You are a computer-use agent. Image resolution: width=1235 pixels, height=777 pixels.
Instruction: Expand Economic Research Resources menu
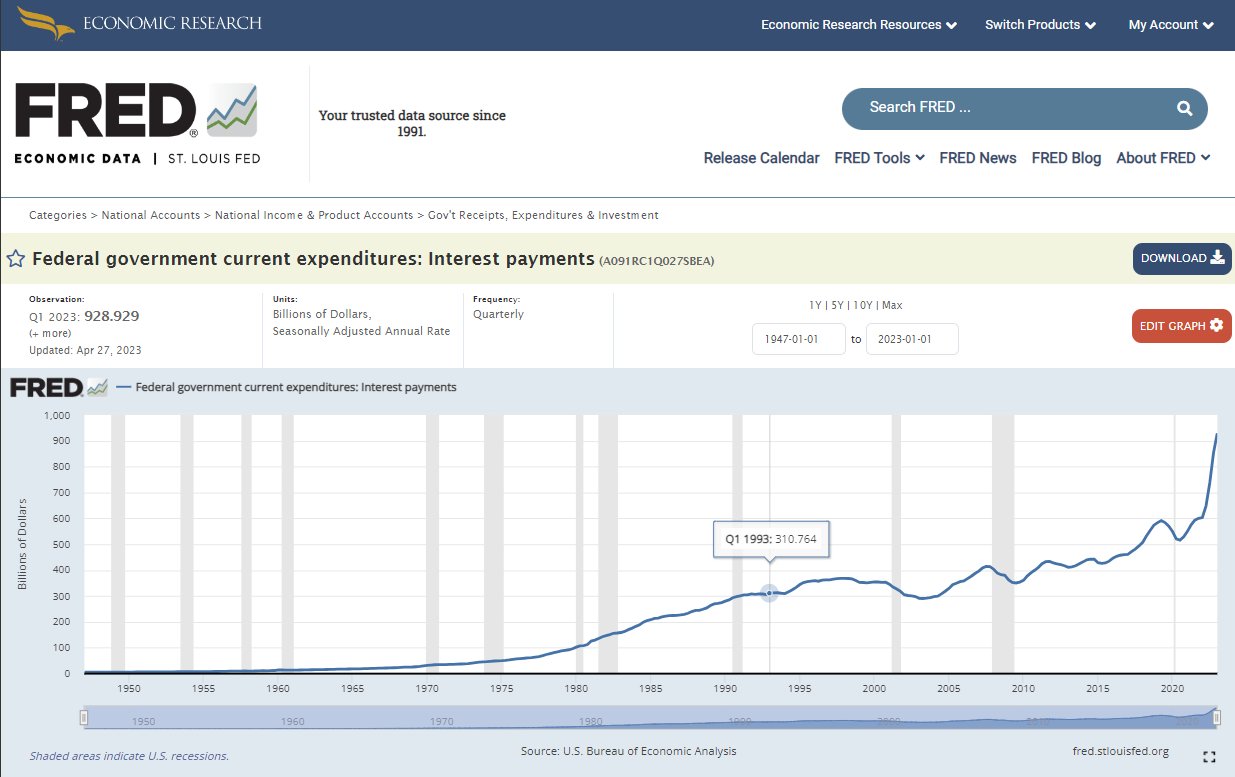pos(859,25)
